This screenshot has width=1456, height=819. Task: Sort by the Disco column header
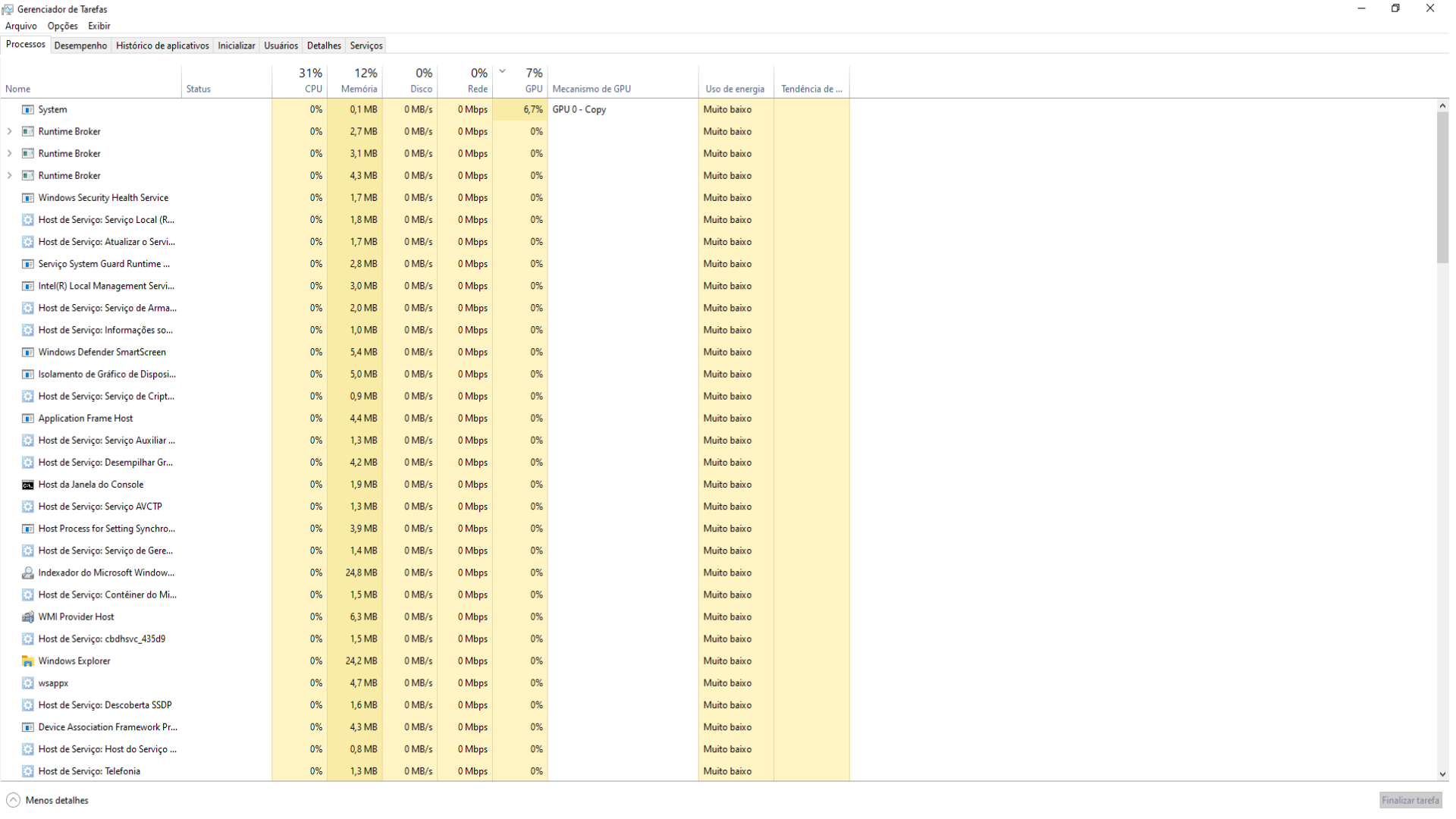pyautogui.click(x=409, y=81)
